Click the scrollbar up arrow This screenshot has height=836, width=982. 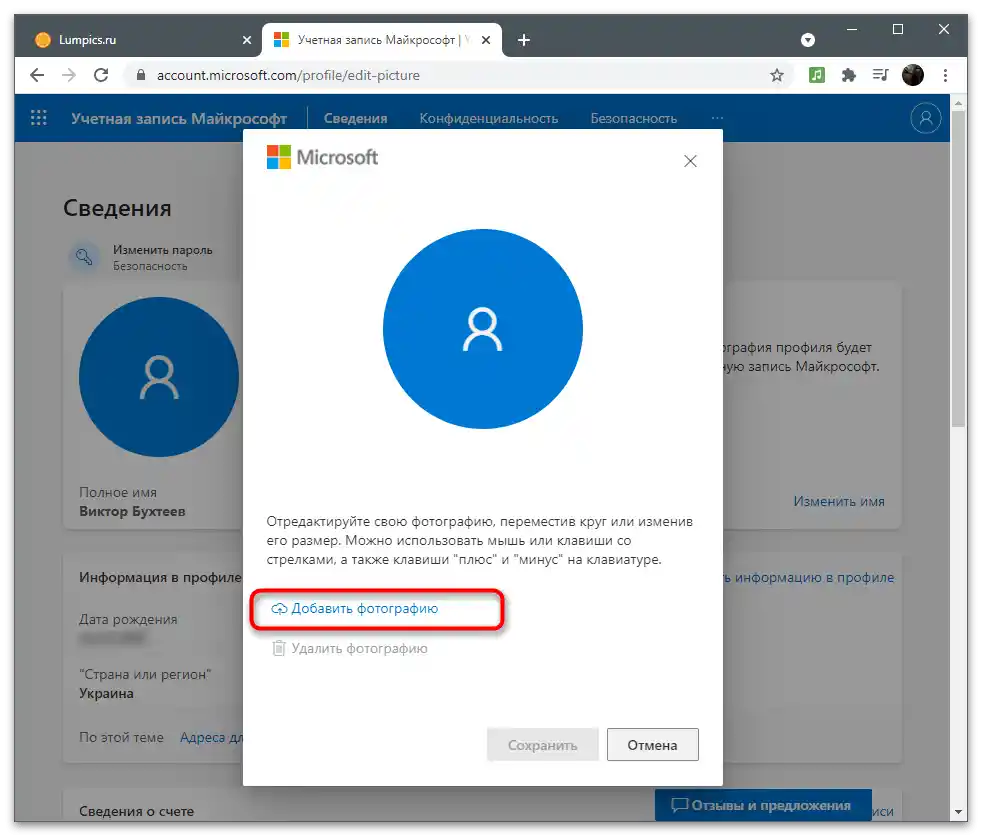click(x=958, y=102)
